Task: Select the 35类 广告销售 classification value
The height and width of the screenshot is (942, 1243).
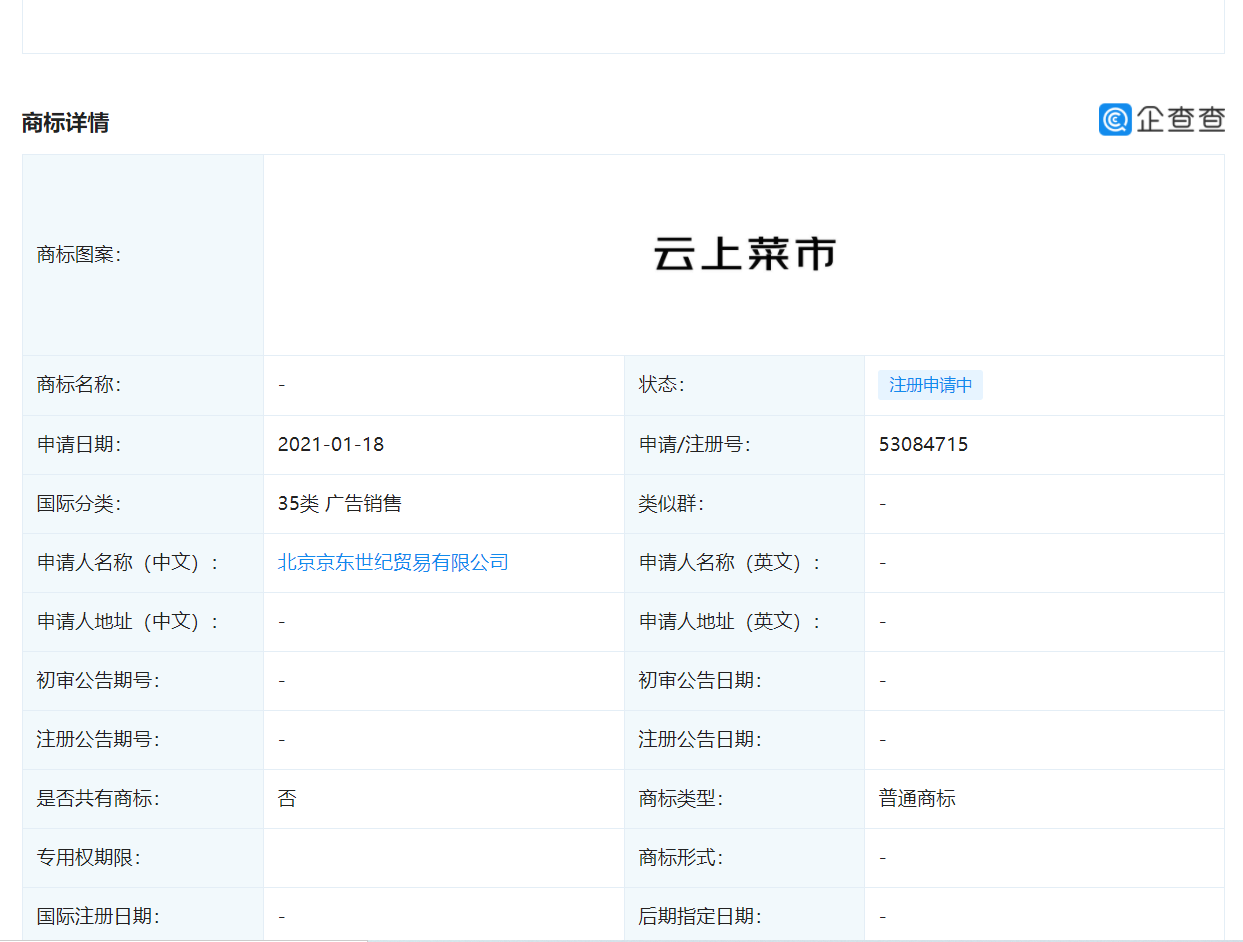Action: [340, 504]
